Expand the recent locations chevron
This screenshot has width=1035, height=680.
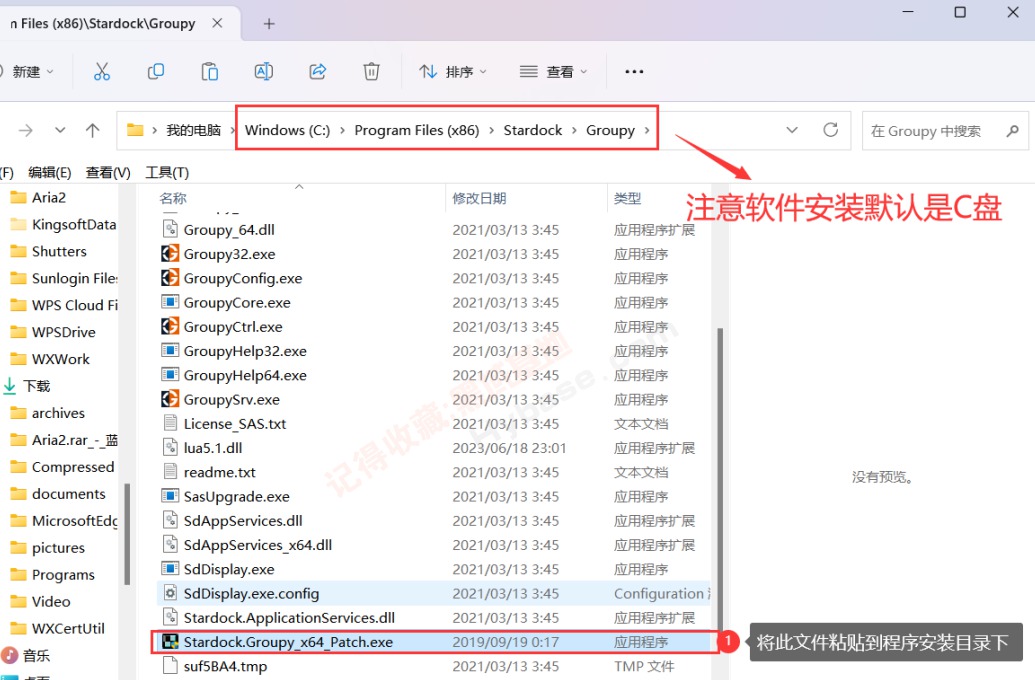(60, 130)
